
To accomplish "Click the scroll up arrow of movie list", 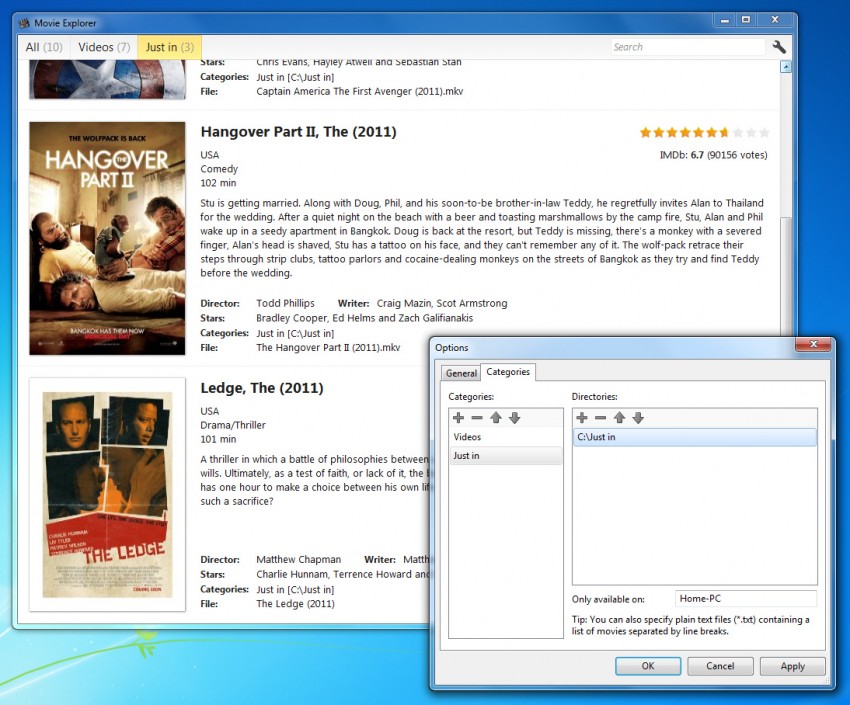I will (x=785, y=67).
